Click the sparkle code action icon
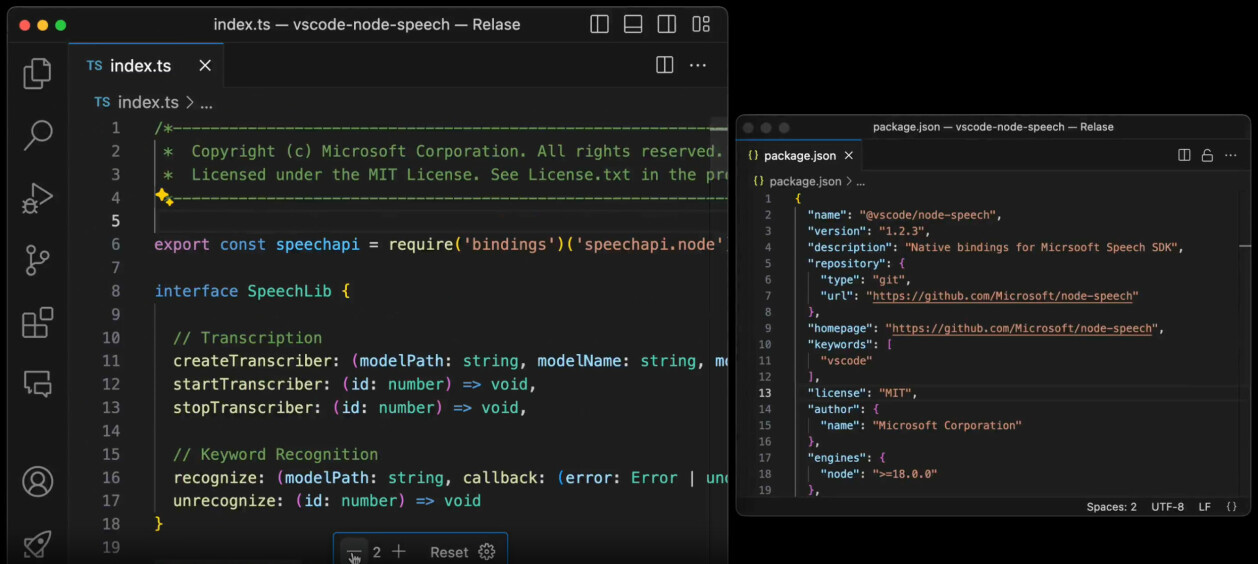Screen dimensions: 1258x564 [164, 197]
